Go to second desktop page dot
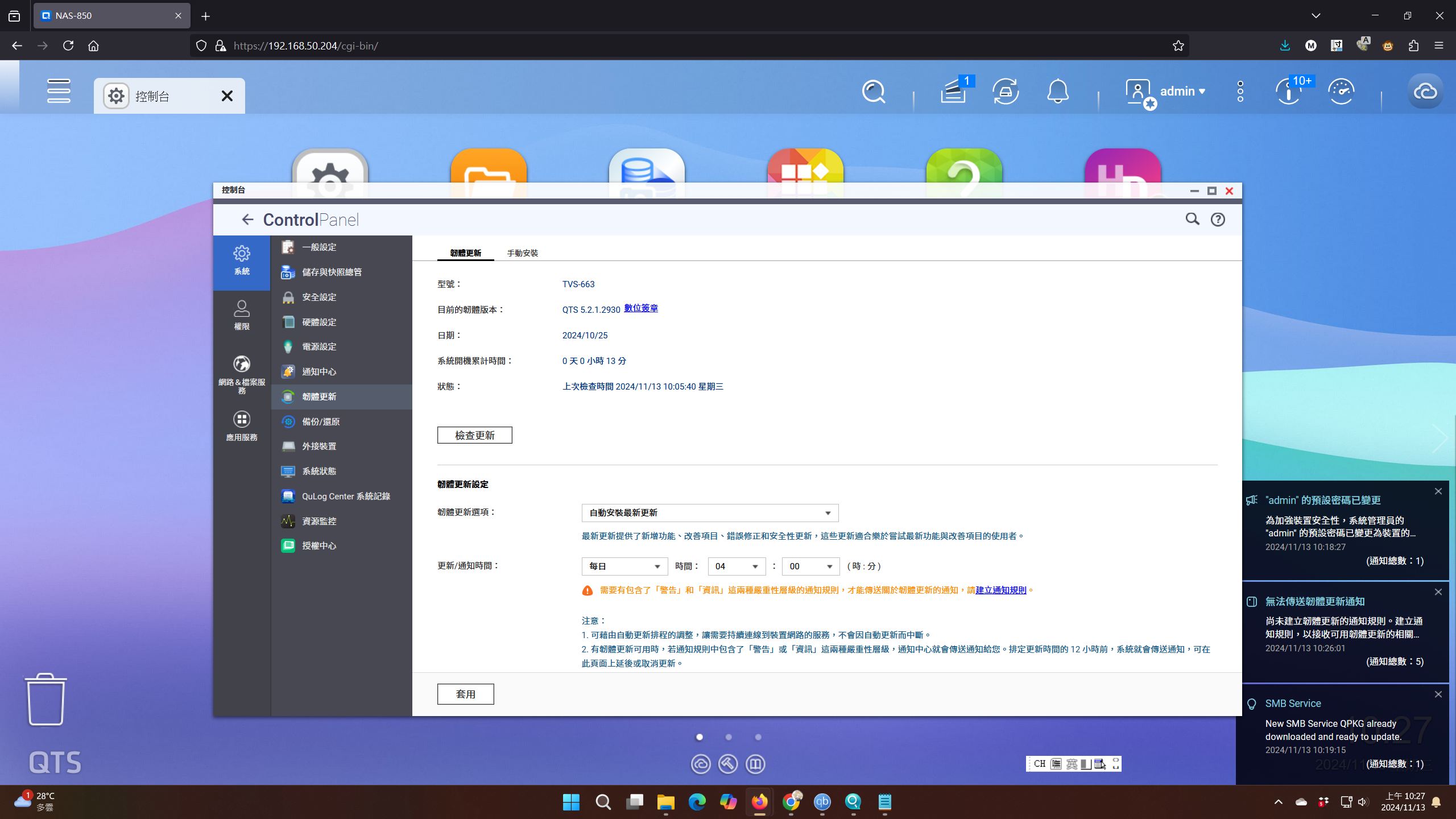The width and height of the screenshot is (1456, 819). click(x=729, y=737)
